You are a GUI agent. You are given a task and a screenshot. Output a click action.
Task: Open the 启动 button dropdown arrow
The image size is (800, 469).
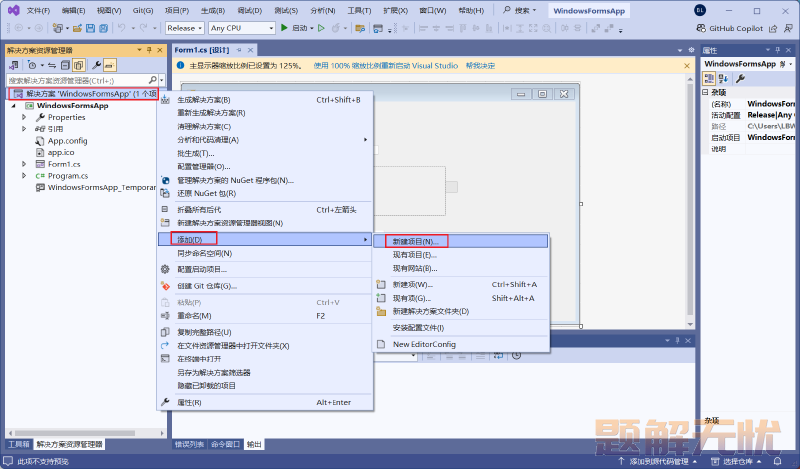pos(312,29)
